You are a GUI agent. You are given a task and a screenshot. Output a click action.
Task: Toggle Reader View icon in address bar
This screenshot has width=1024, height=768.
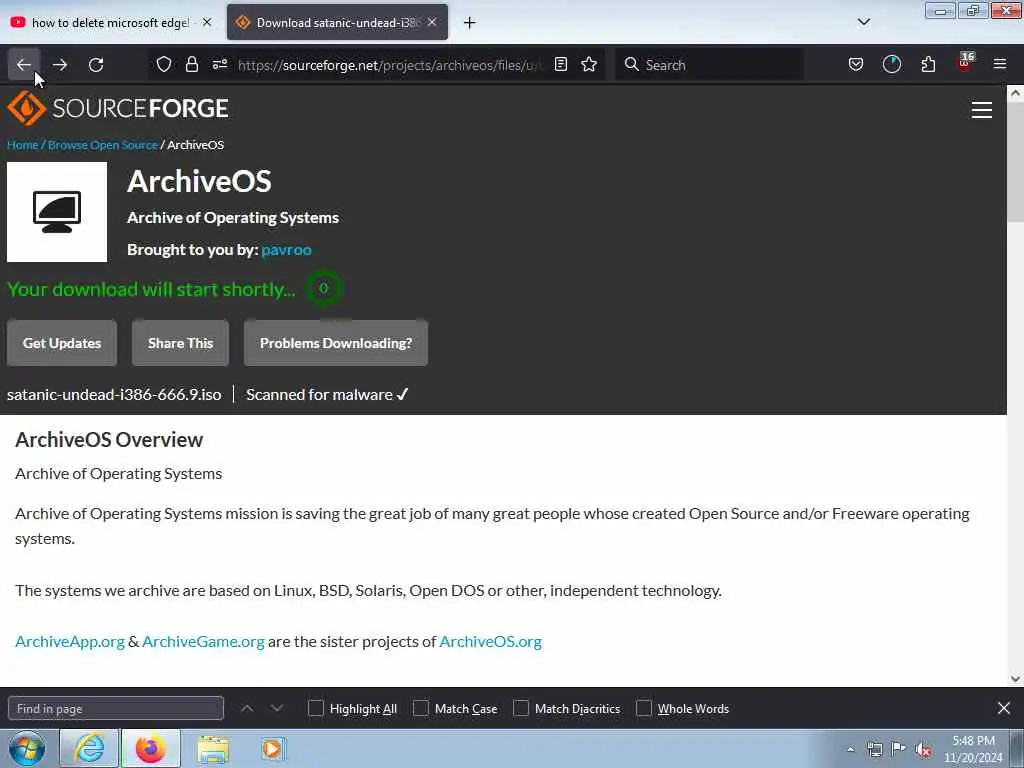(560, 65)
